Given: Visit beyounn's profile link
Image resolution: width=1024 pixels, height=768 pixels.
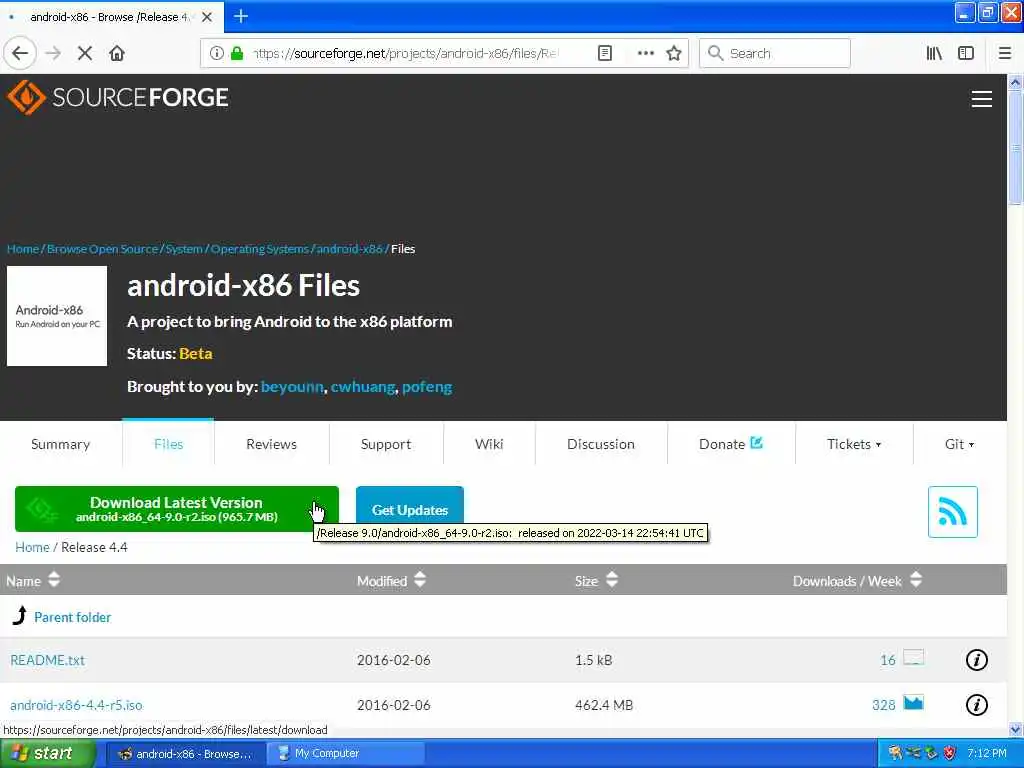Looking at the screenshot, I should (292, 387).
